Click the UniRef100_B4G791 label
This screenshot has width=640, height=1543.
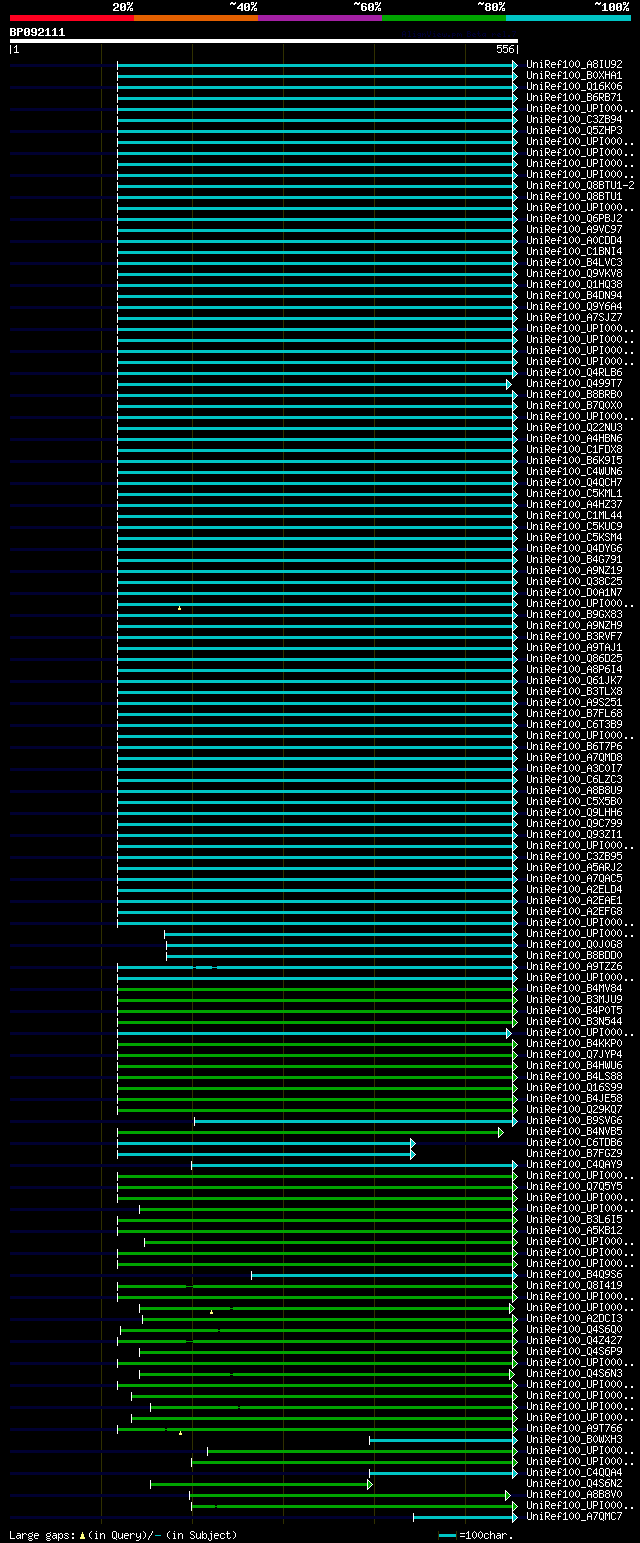tap(574, 560)
